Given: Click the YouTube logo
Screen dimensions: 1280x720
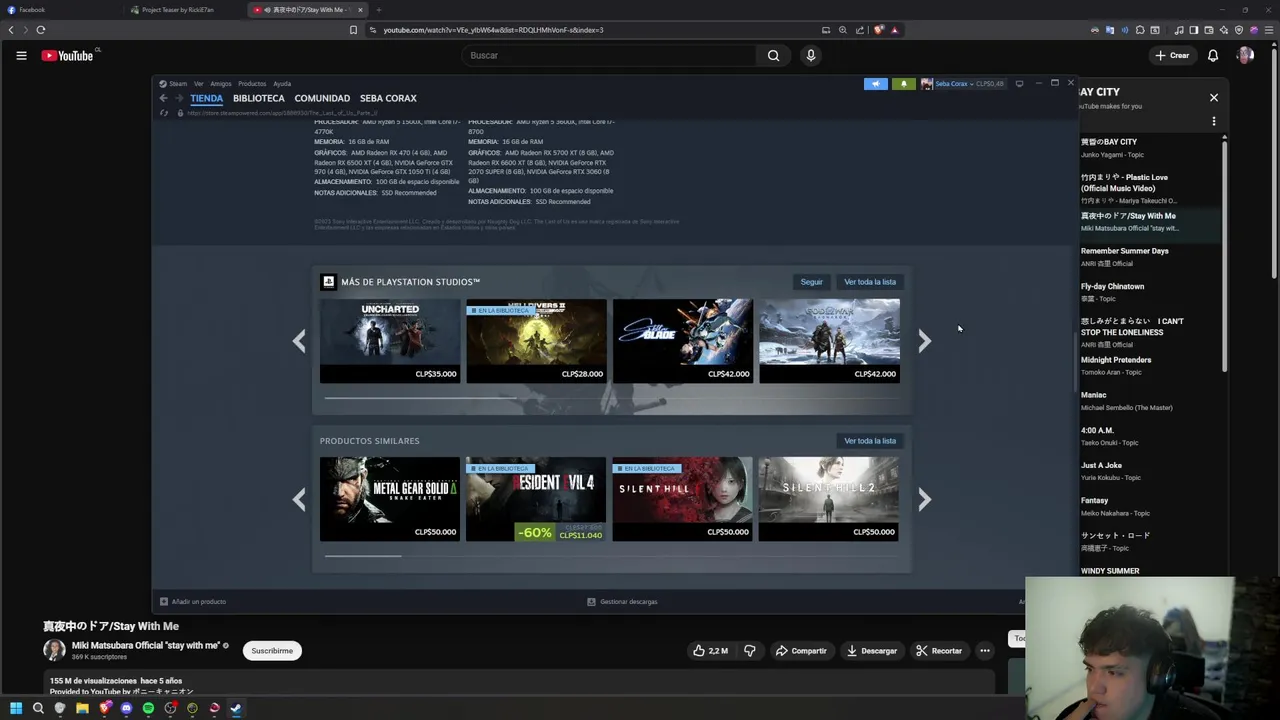Looking at the screenshot, I should [x=68, y=56].
